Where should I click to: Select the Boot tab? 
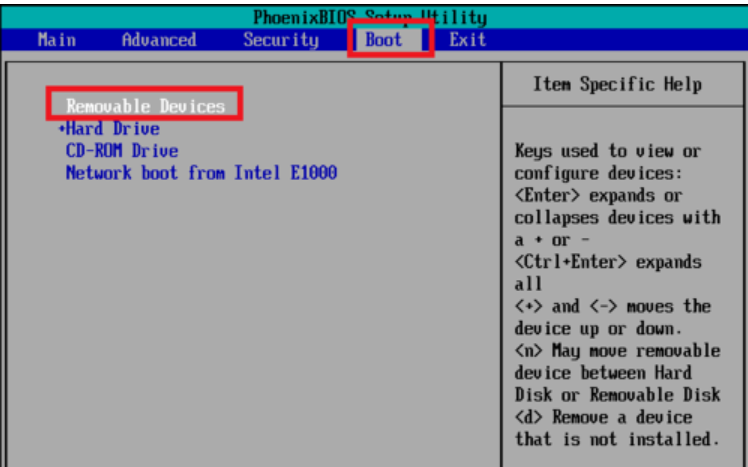click(x=384, y=40)
